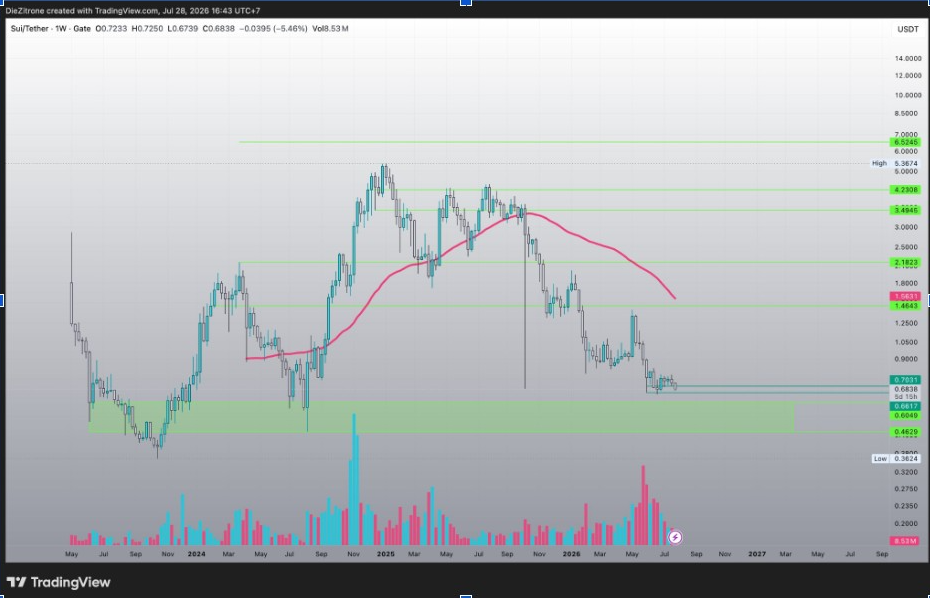This screenshot has width=930, height=598.
Task: Select the green 0.4629 price label
Action: click(x=904, y=432)
